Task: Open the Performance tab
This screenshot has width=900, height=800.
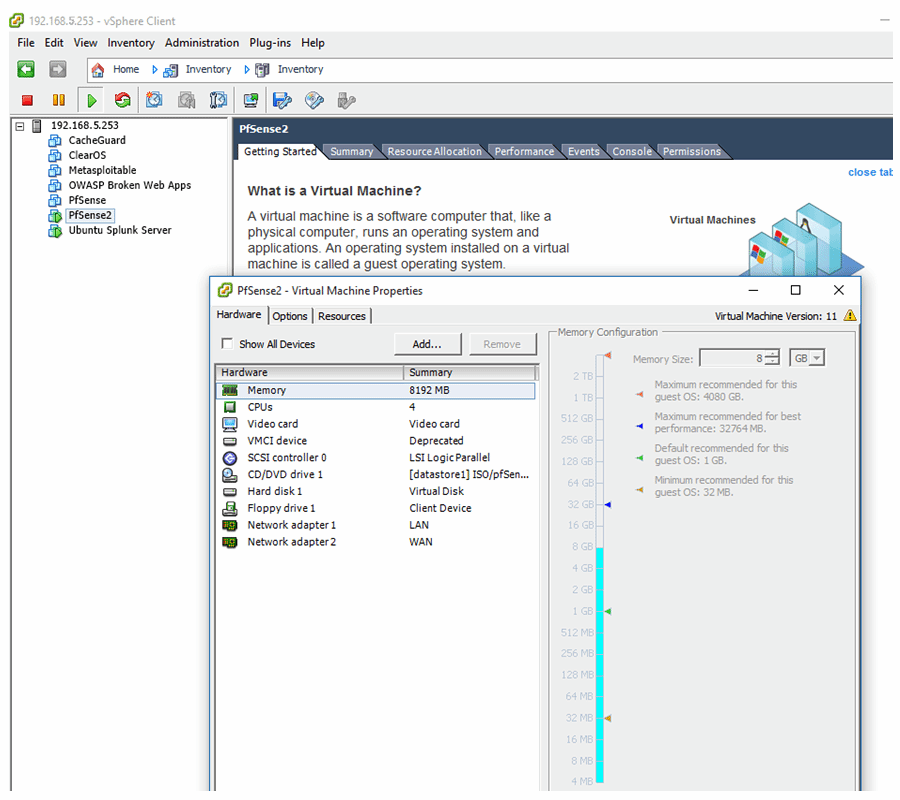Action: (524, 152)
